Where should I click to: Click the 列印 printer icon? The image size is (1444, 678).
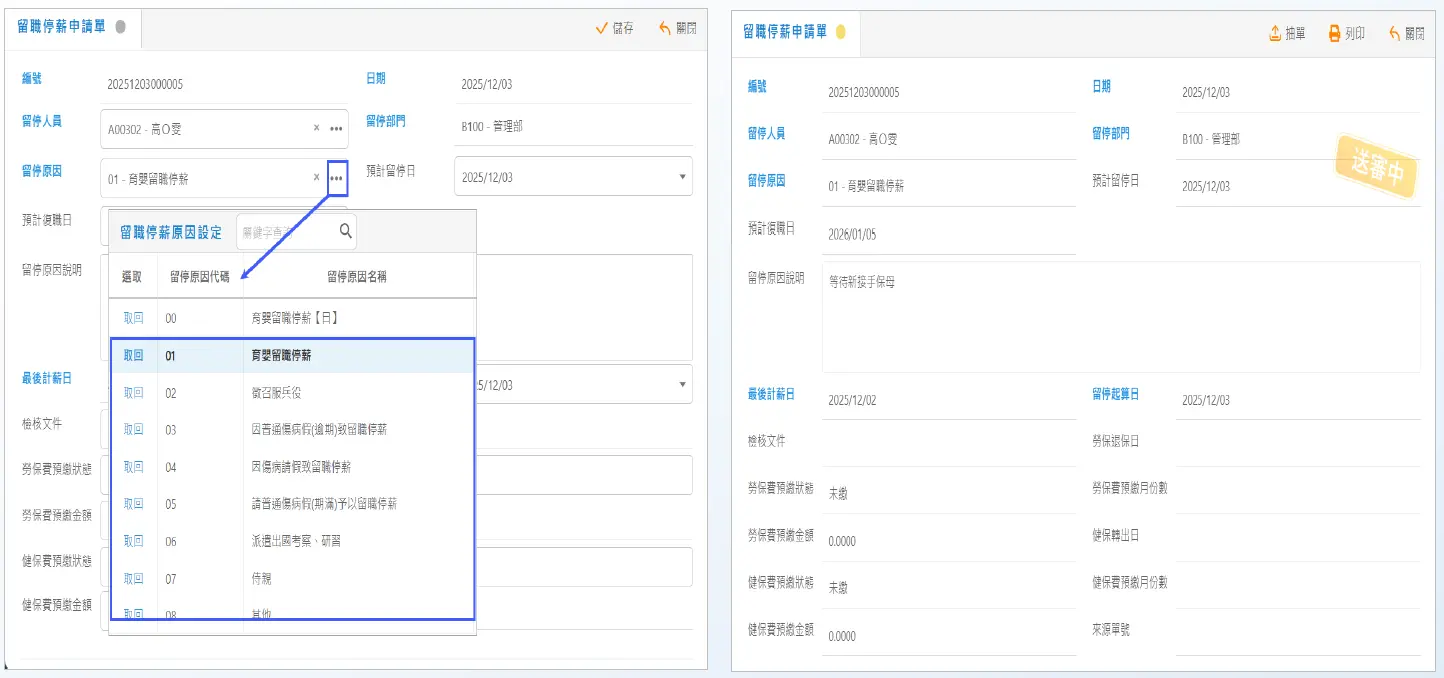tap(1334, 33)
